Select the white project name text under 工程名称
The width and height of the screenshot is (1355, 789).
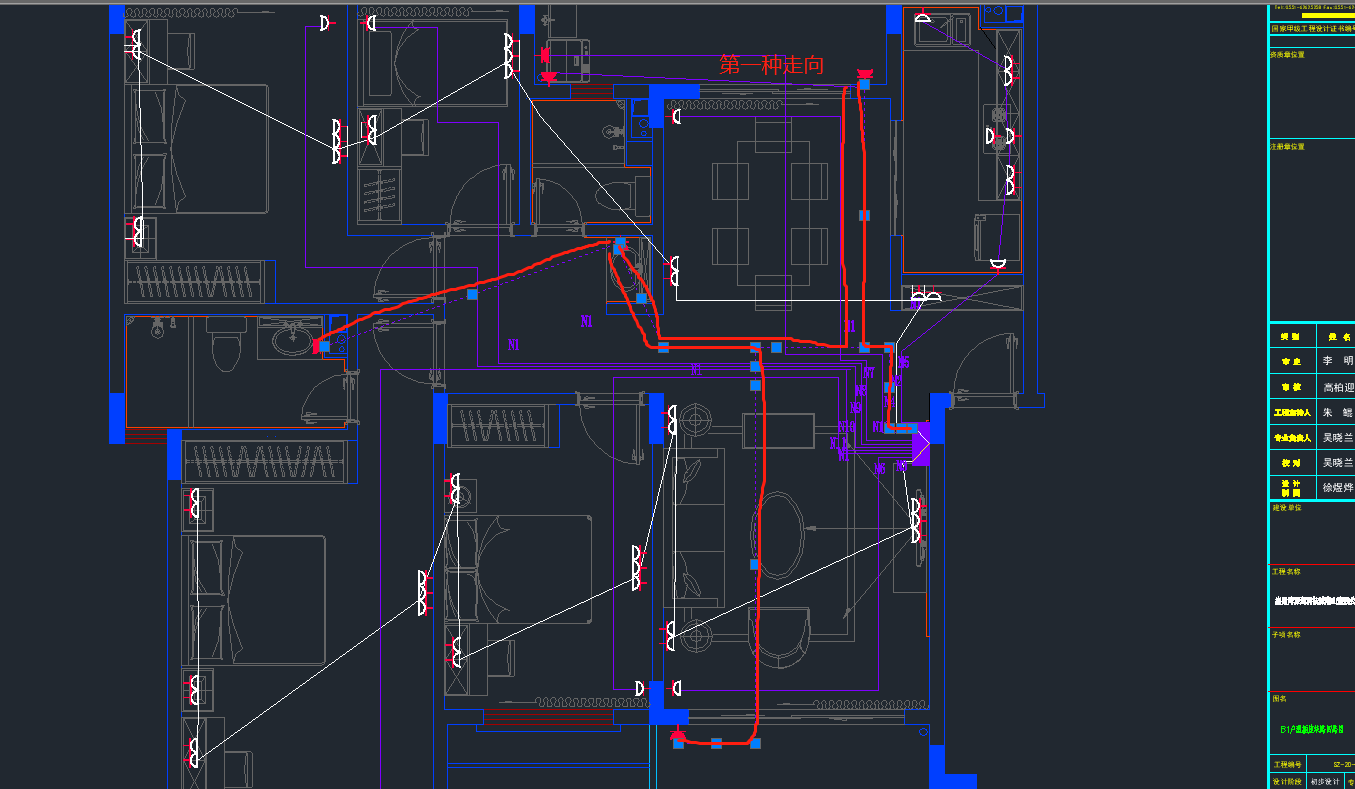(1313, 602)
